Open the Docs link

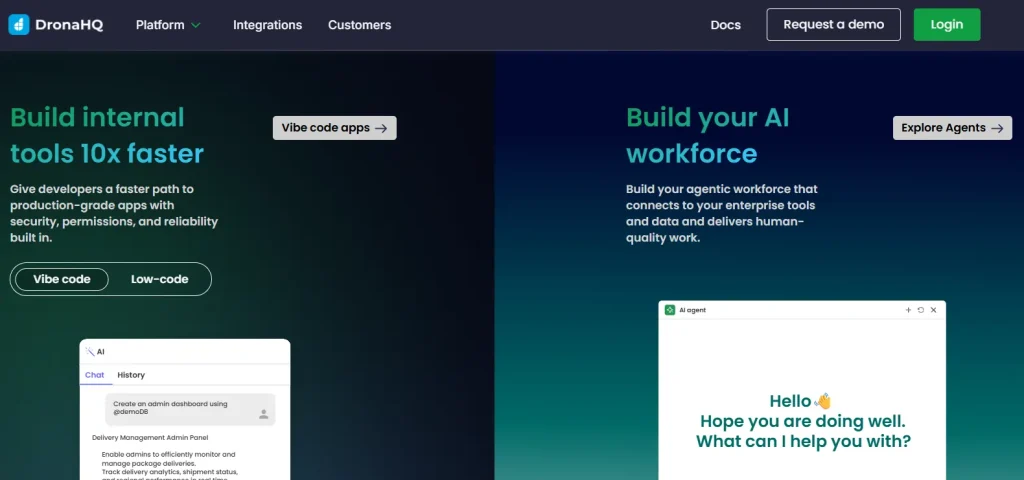tap(725, 25)
